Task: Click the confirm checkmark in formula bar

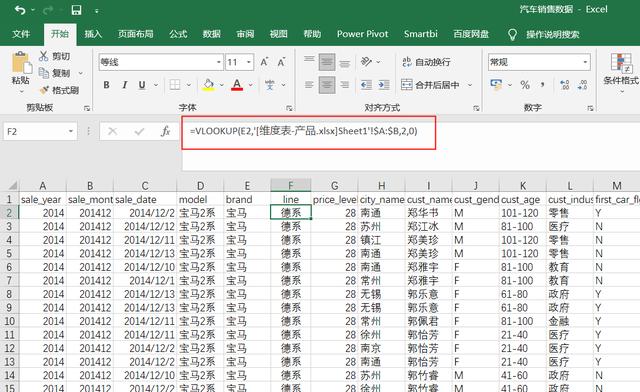Action: coord(139,131)
